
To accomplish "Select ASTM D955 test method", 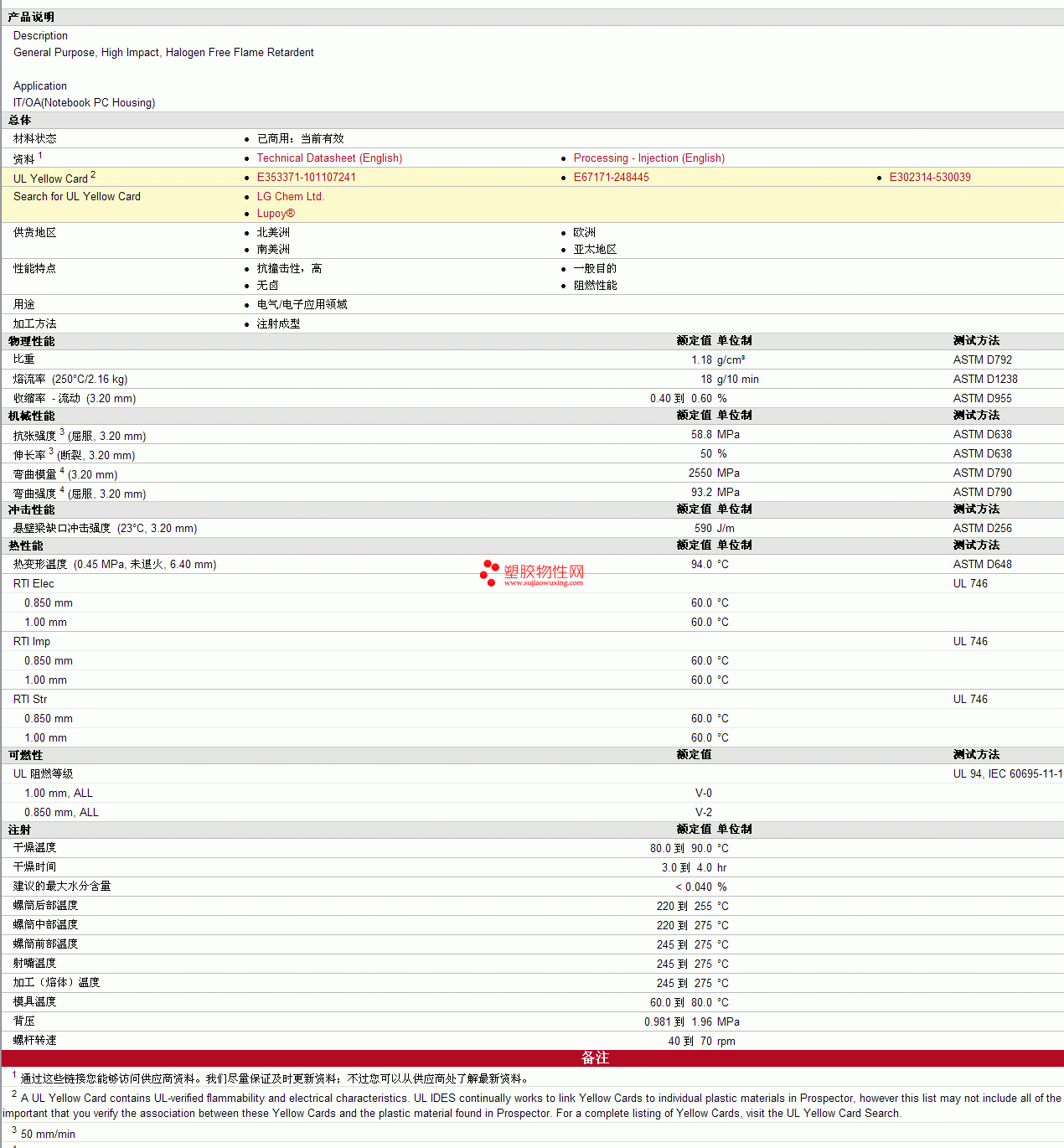I will pyautogui.click(x=982, y=399).
